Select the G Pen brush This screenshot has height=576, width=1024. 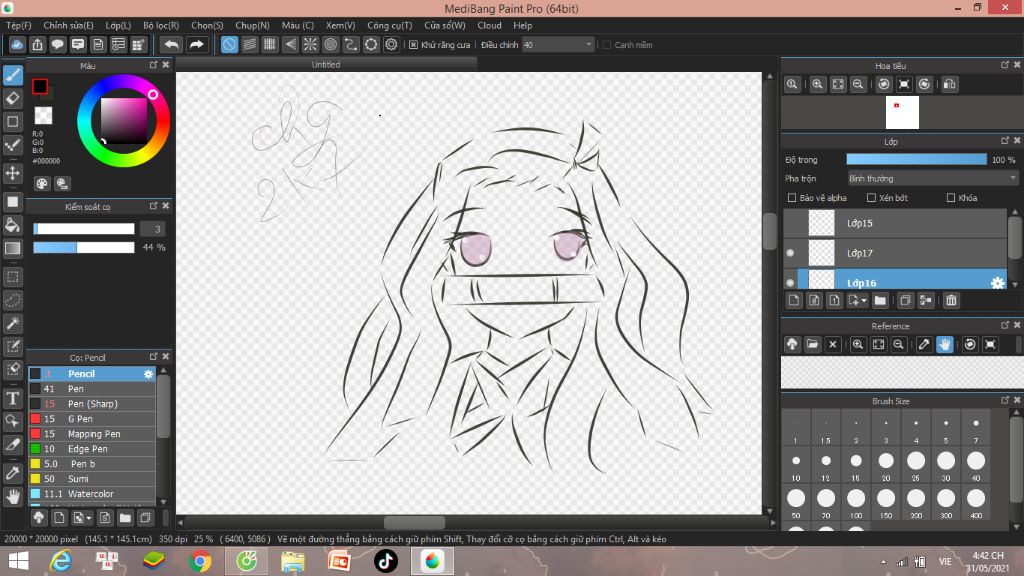(x=92, y=419)
